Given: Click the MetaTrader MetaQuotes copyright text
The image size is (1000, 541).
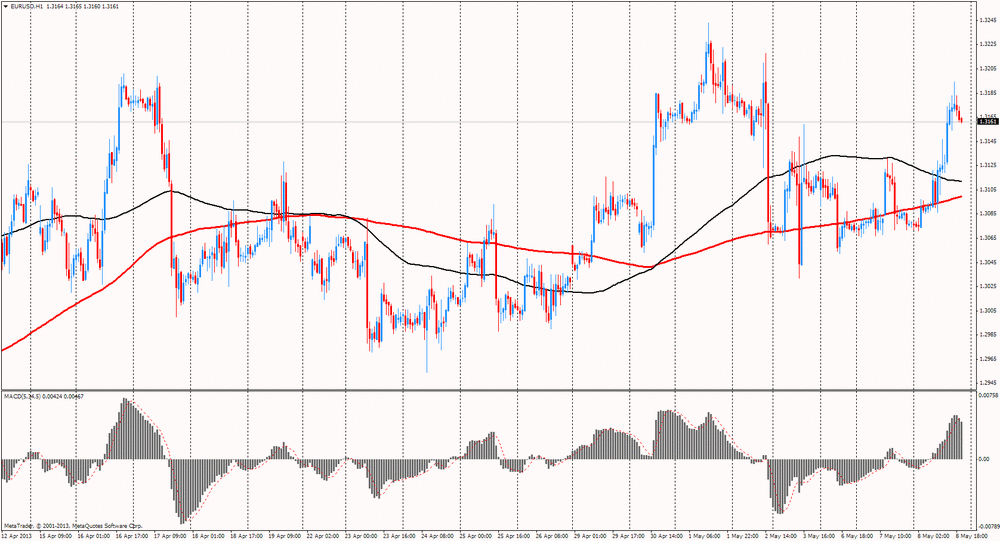Looking at the screenshot, I should [x=73, y=527].
